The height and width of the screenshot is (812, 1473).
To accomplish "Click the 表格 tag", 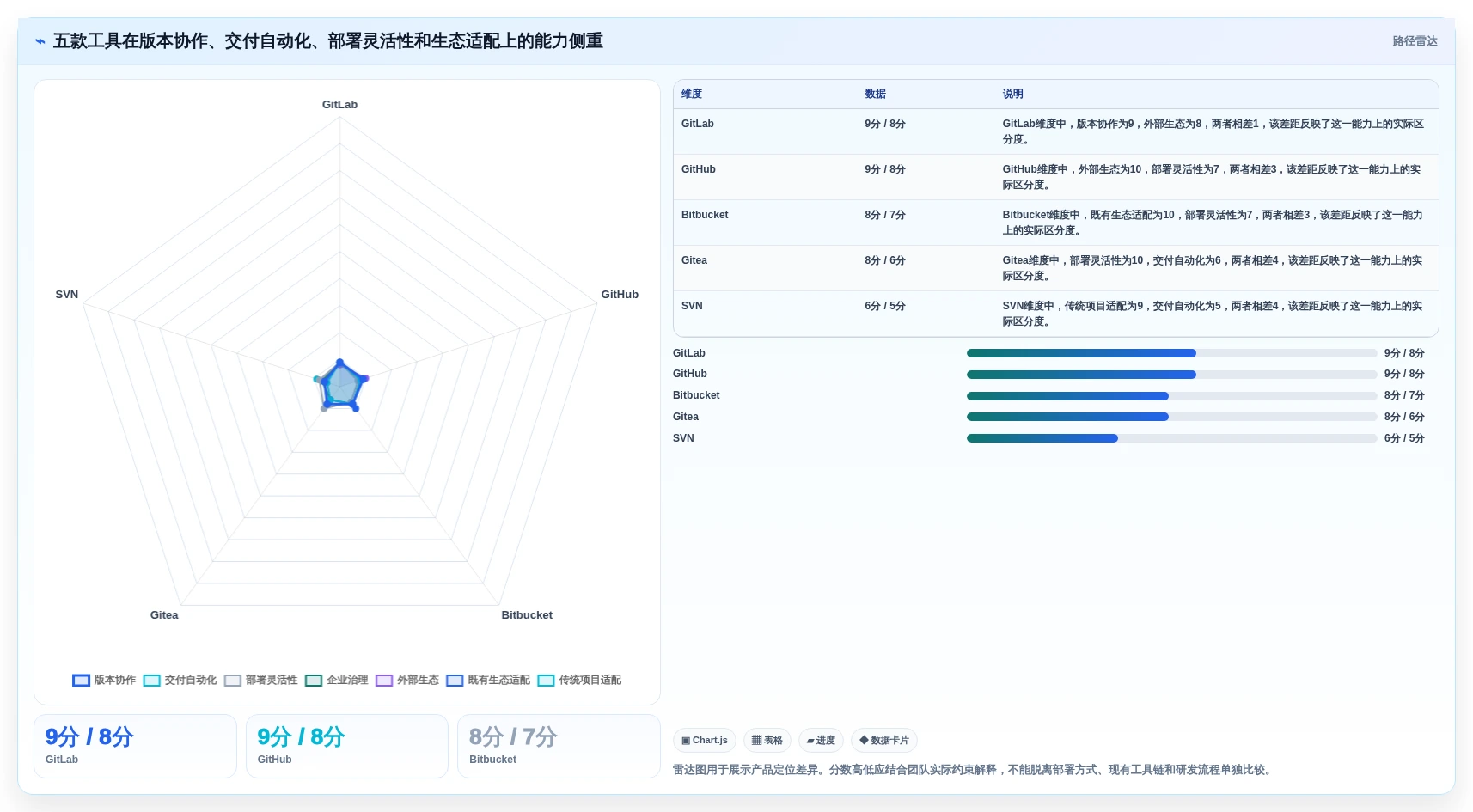I will (x=767, y=740).
